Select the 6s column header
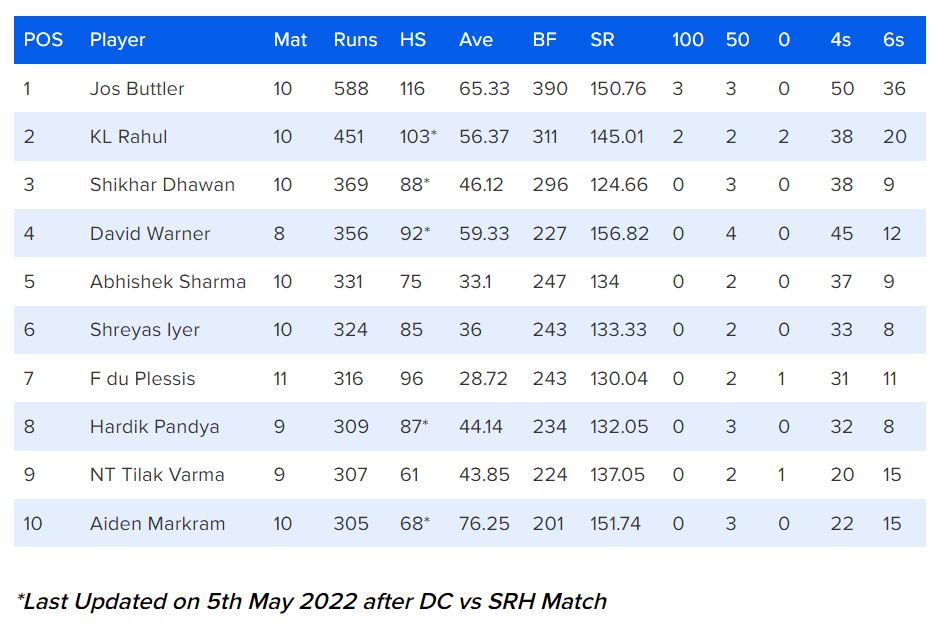The height and width of the screenshot is (634, 950). (x=893, y=40)
